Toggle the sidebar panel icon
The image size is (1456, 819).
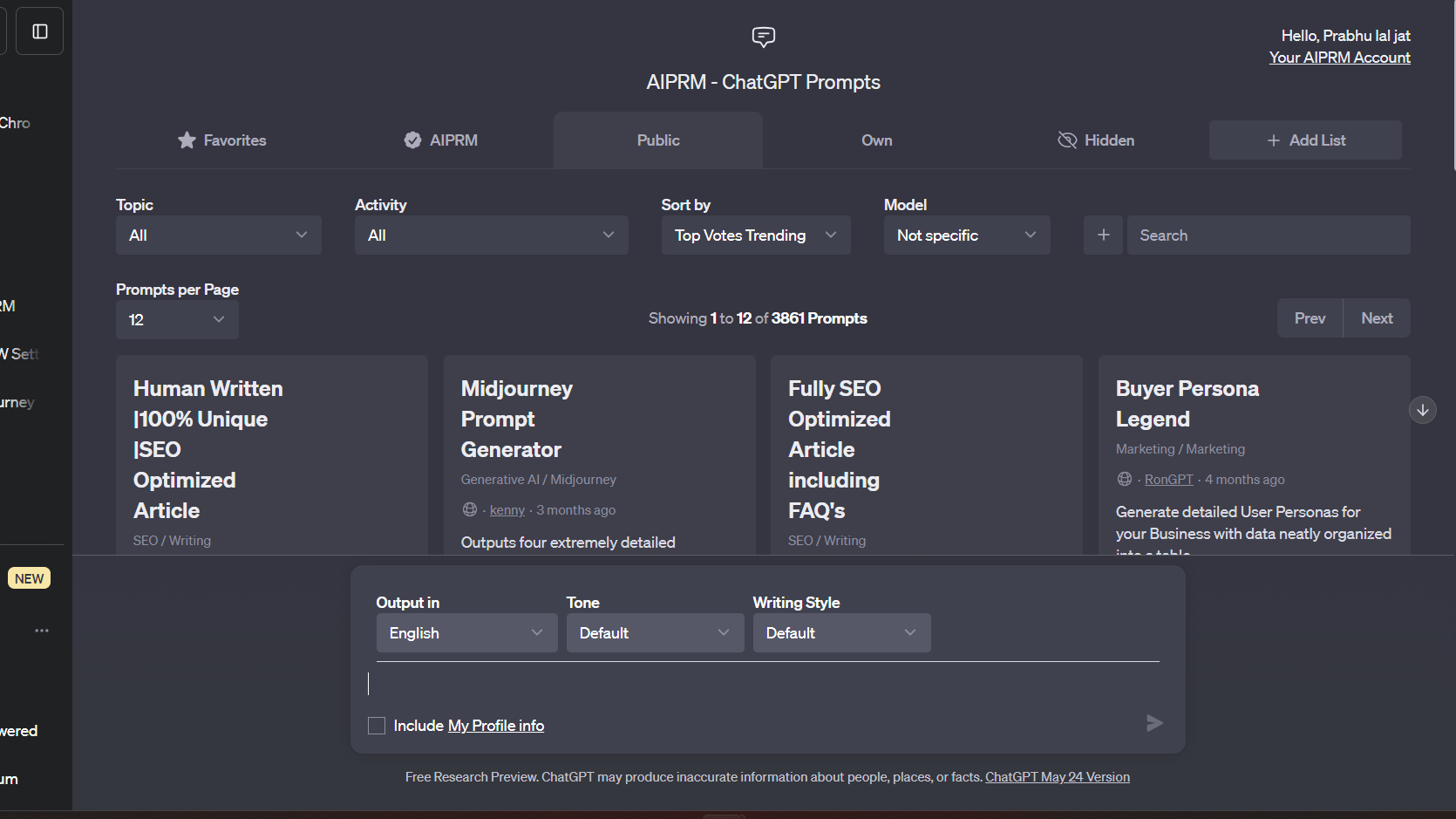pyautogui.click(x=40, y=31)
